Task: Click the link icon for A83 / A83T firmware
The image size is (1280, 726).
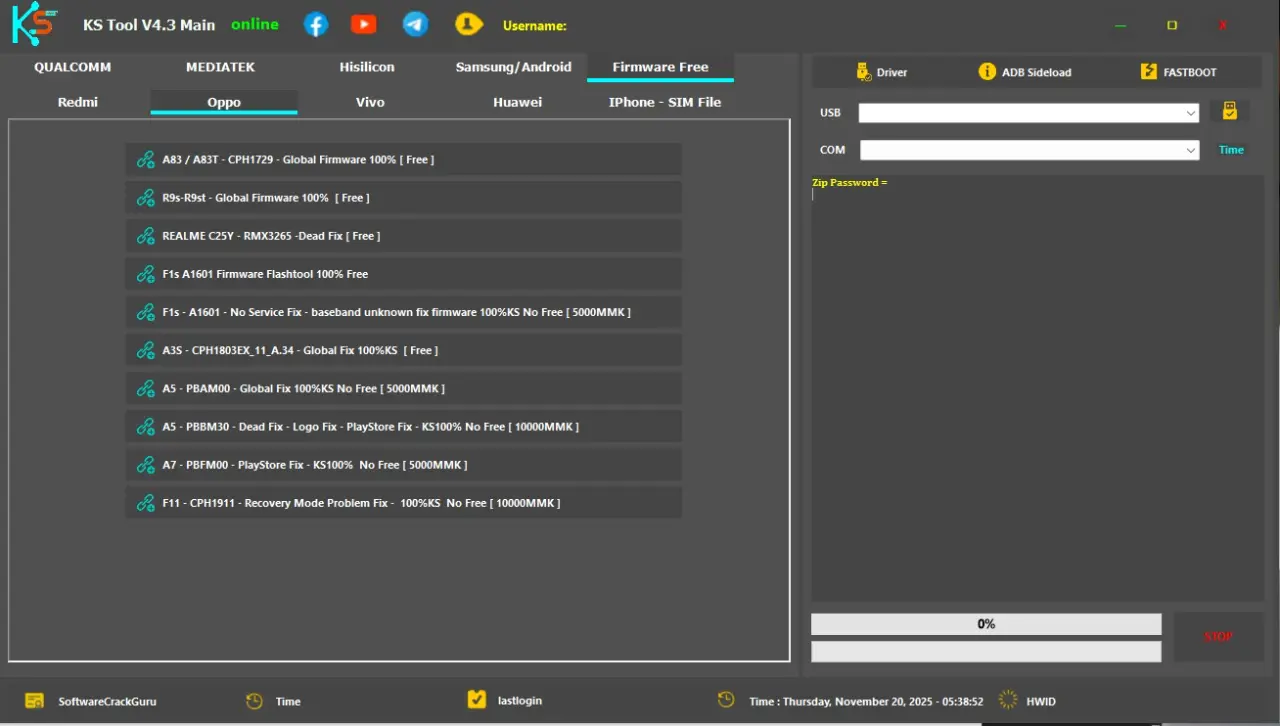Action: [x=145, y=159]
